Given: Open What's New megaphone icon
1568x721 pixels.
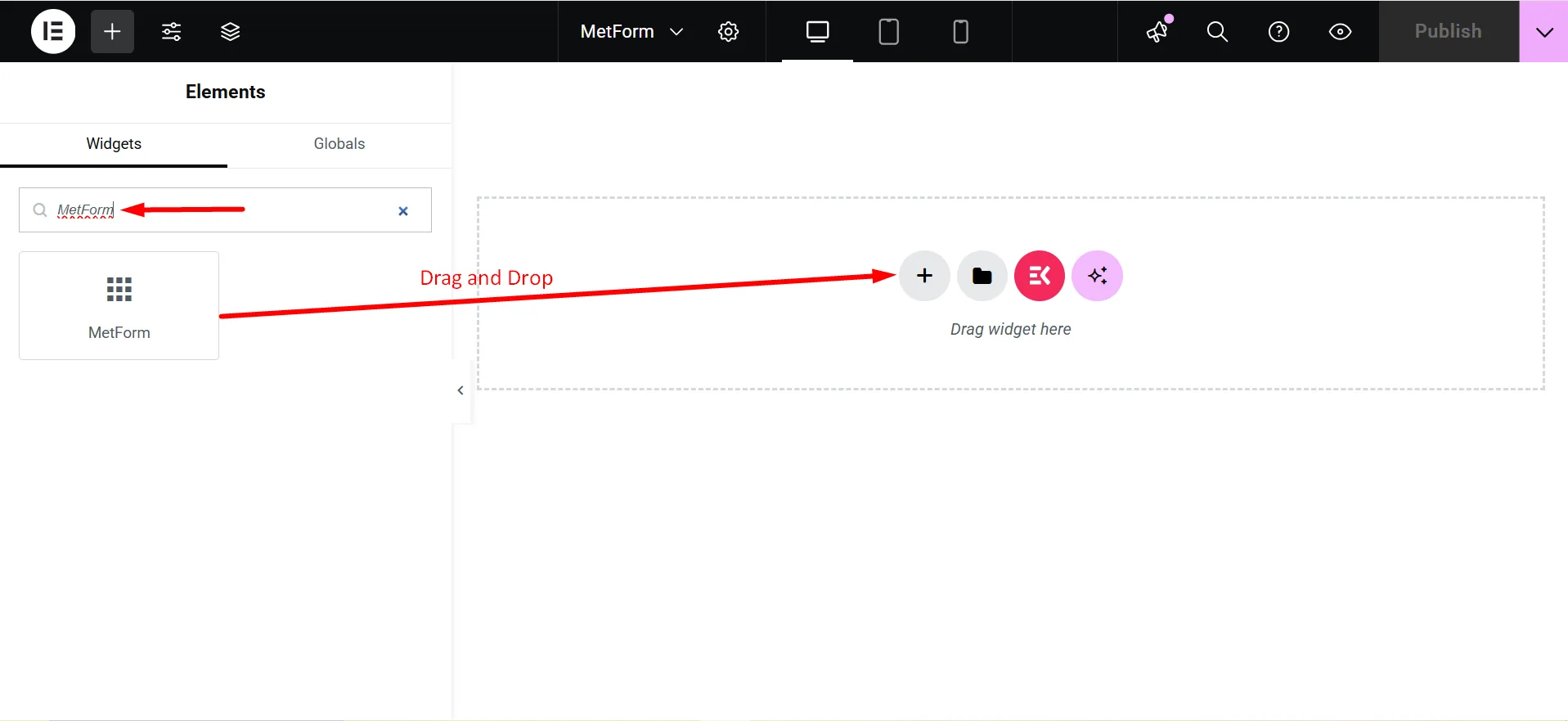Looking at the screenshot, I should 1157,31.
